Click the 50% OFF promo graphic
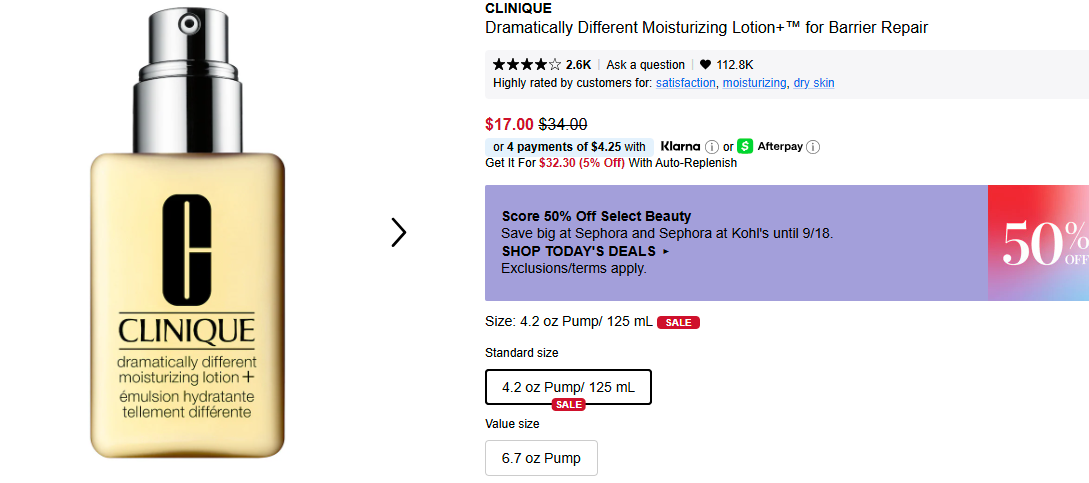 coord(1040,243)
